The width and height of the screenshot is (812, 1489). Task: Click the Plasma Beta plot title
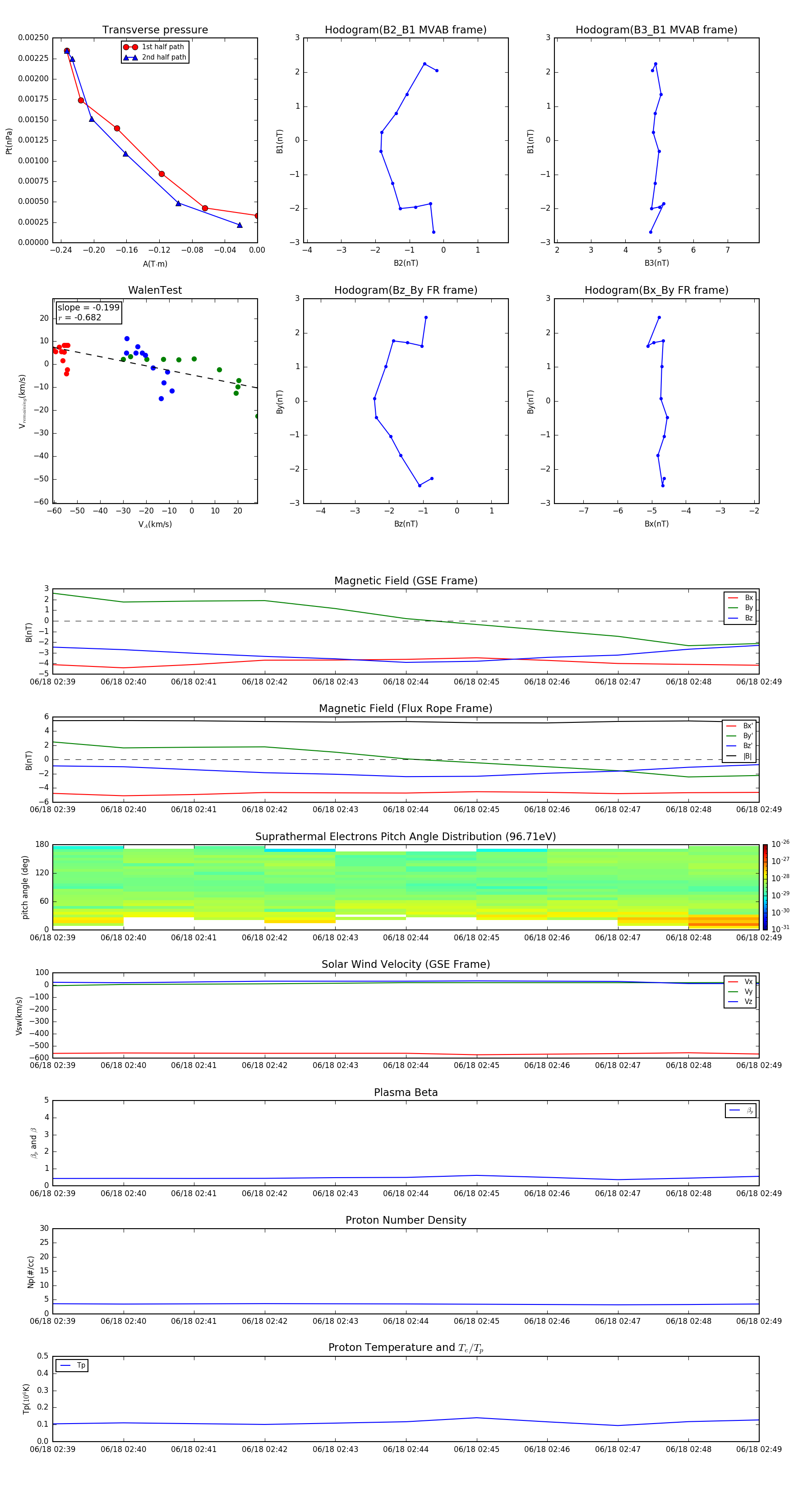(x=406, y=1092)
